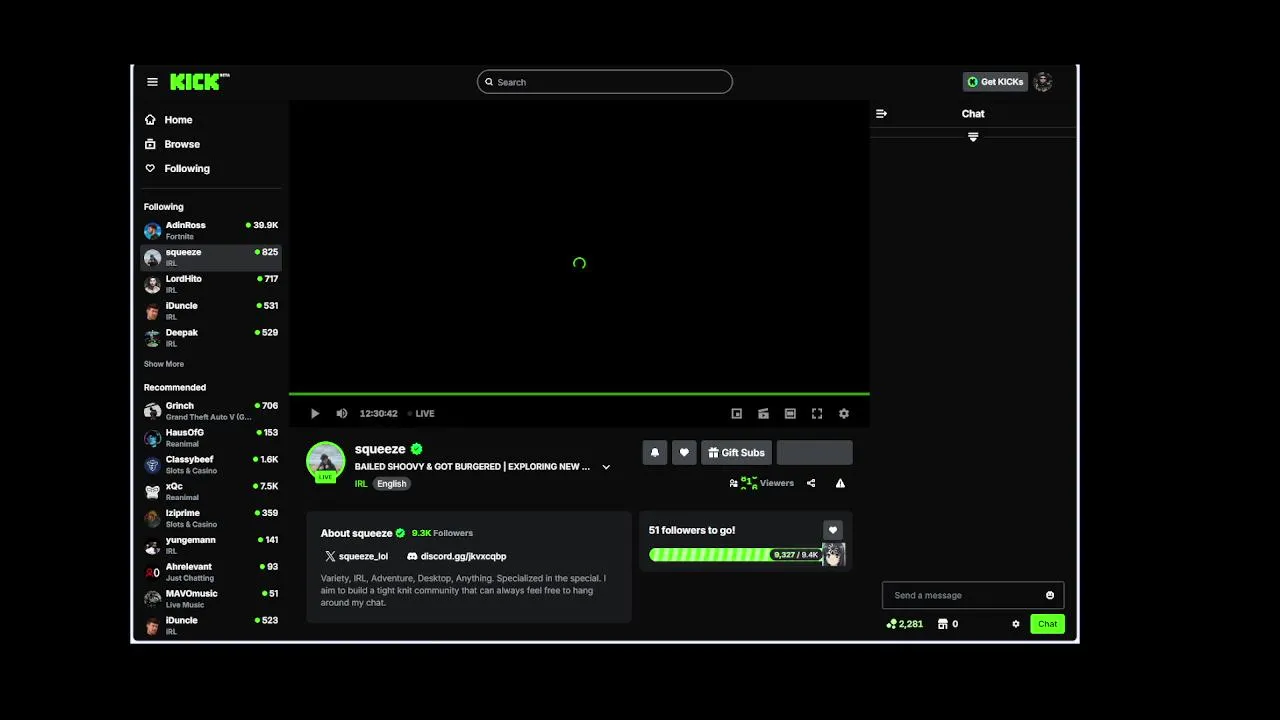Viewport: 1280px width, 720px height.
Task: Click the Gift Subs button
Action: coord(736,453)
